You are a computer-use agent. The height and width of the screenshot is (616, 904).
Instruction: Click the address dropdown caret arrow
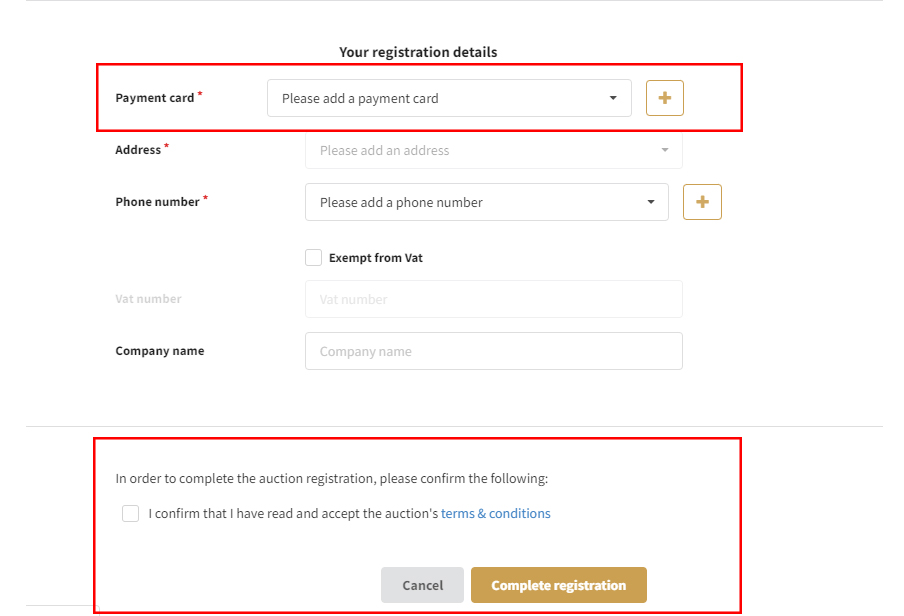(x=664, y=150)
